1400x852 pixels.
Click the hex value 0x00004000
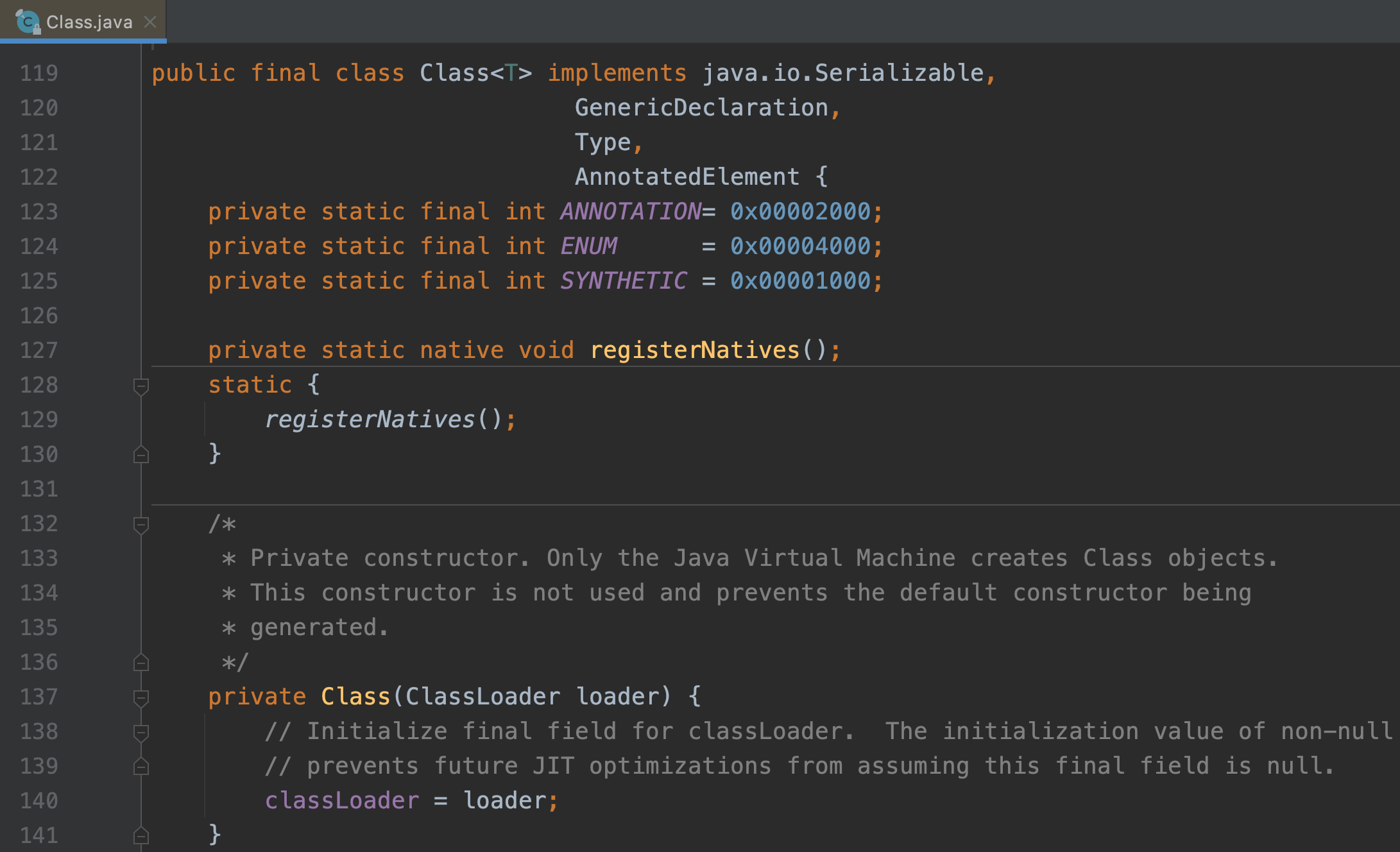click(x=800, y=246)
